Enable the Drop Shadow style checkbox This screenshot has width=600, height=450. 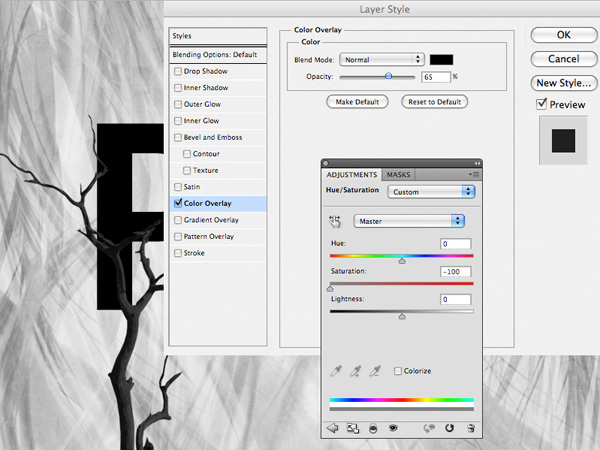point(178,71)
